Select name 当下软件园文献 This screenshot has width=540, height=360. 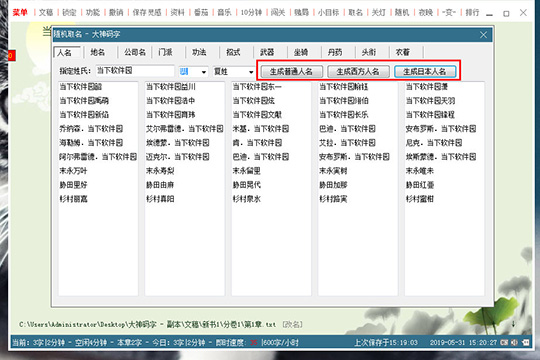pyautogui.click(x=257, y=115)
